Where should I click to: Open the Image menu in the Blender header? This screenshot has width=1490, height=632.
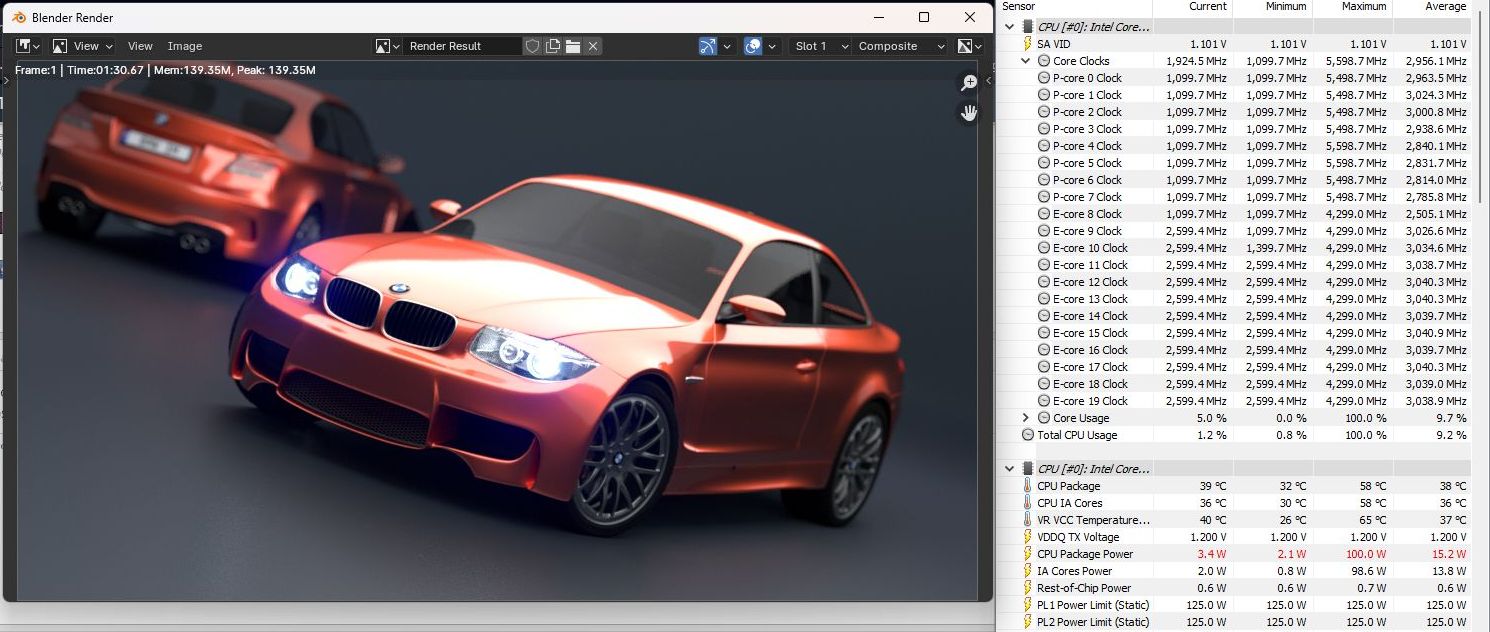pyautogui.click(x=185, y=46)
